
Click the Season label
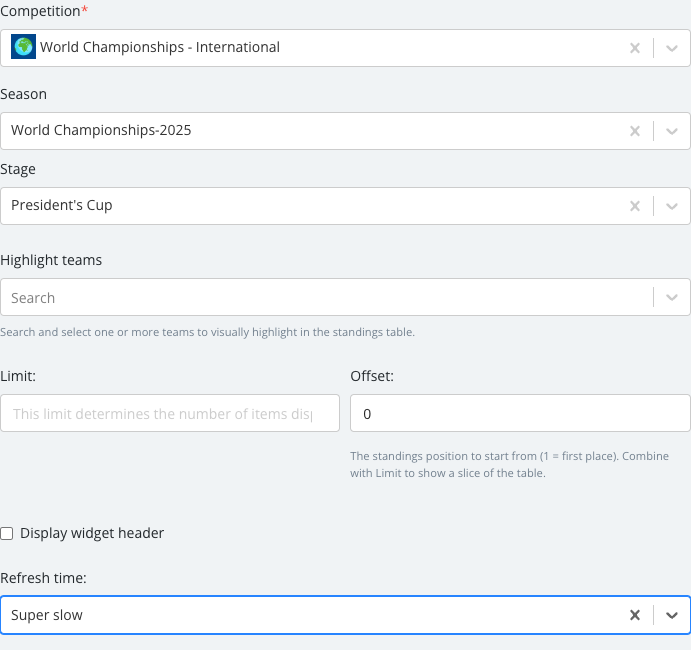tap(23, 94)
